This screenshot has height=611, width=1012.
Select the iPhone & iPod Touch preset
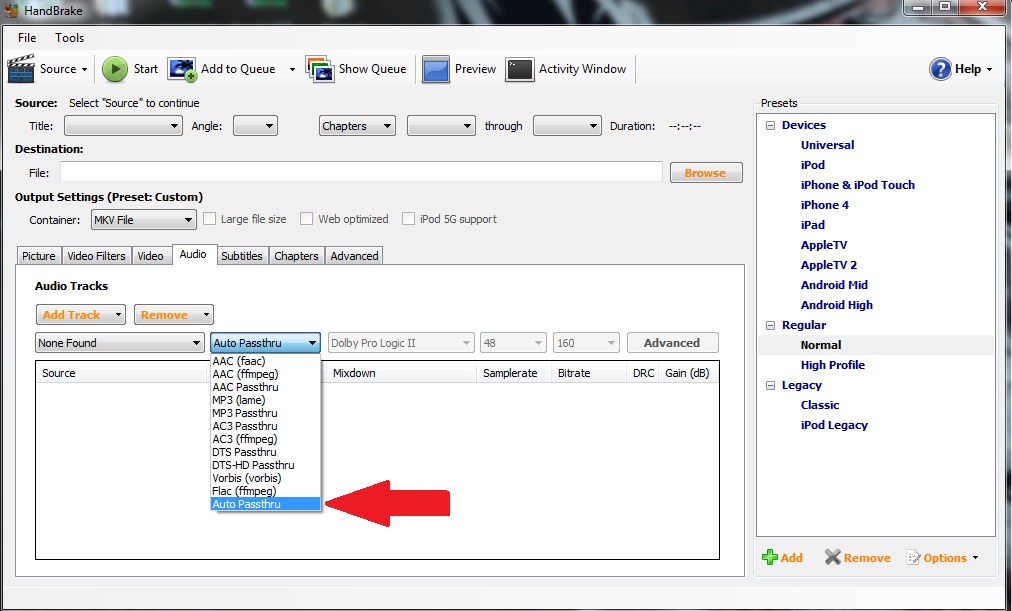[857, 185]
